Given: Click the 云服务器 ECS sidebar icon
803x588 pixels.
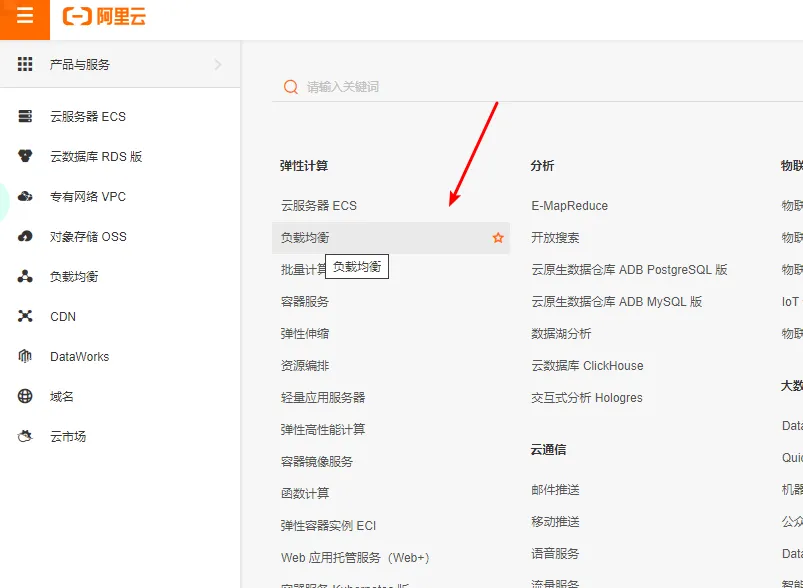Looking at the screenshot, I should [x=25, y=116].
